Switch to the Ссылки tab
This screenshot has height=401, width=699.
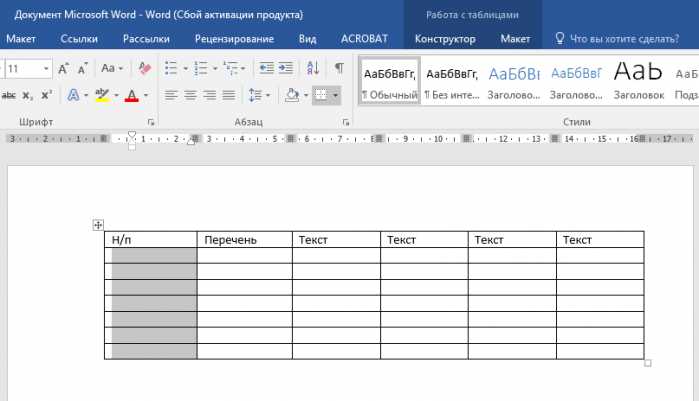click(79, 39)
